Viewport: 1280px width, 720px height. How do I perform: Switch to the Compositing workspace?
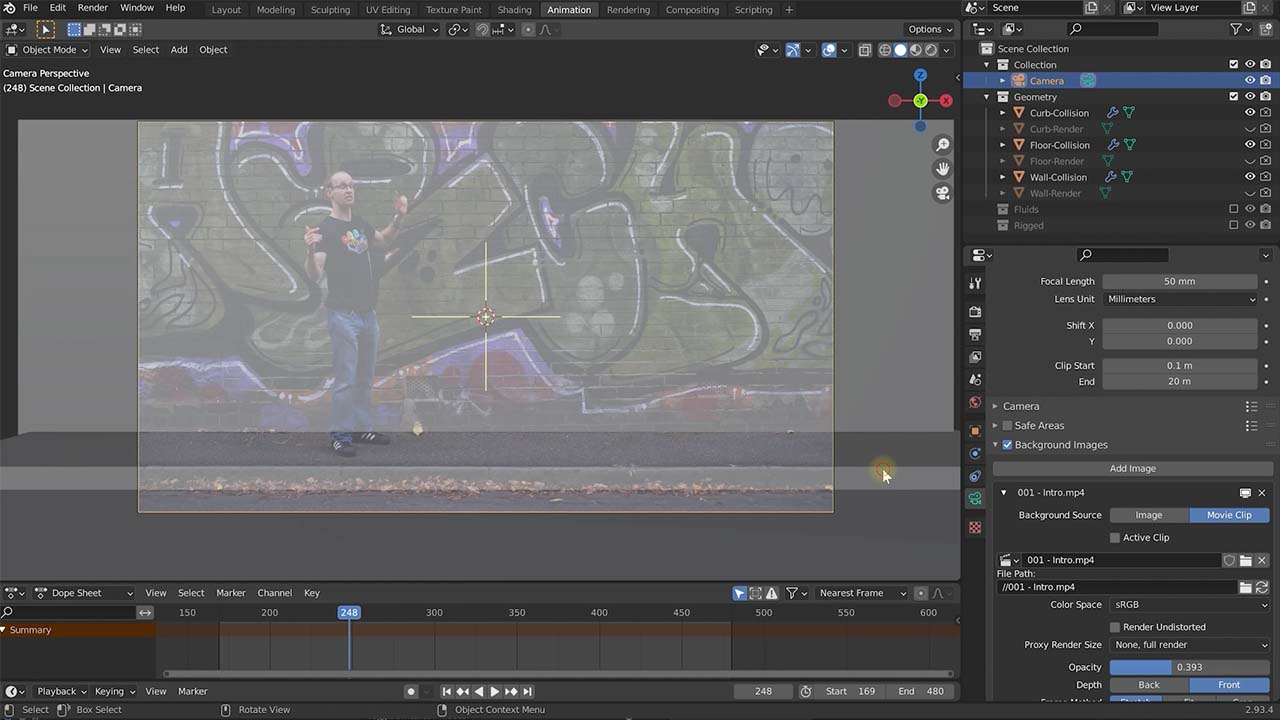click(692, 9)
